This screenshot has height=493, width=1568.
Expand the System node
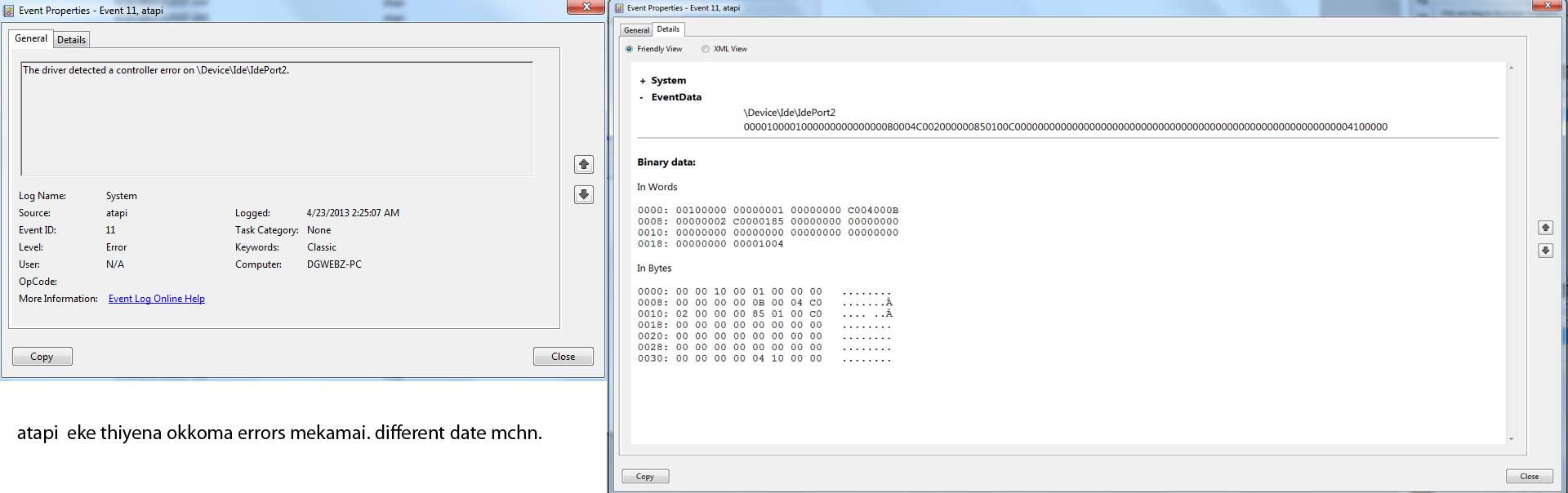[643, 81]
